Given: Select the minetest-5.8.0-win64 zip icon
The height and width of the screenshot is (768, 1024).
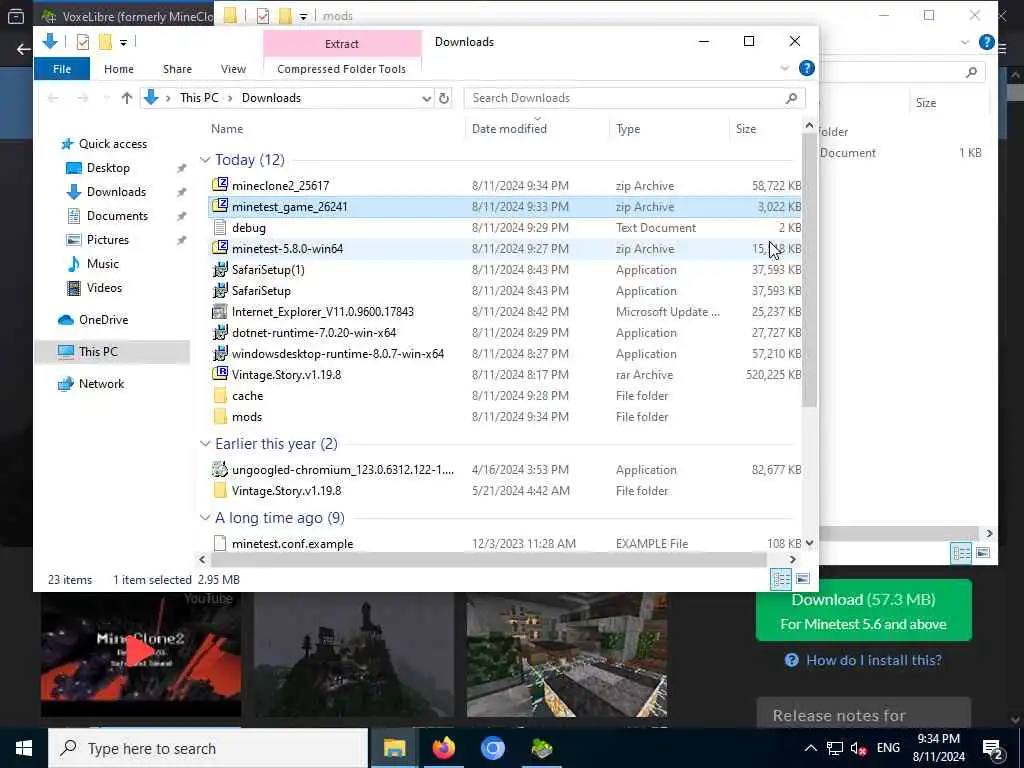Looking at the screenshot, I should (x=220, y=248).
